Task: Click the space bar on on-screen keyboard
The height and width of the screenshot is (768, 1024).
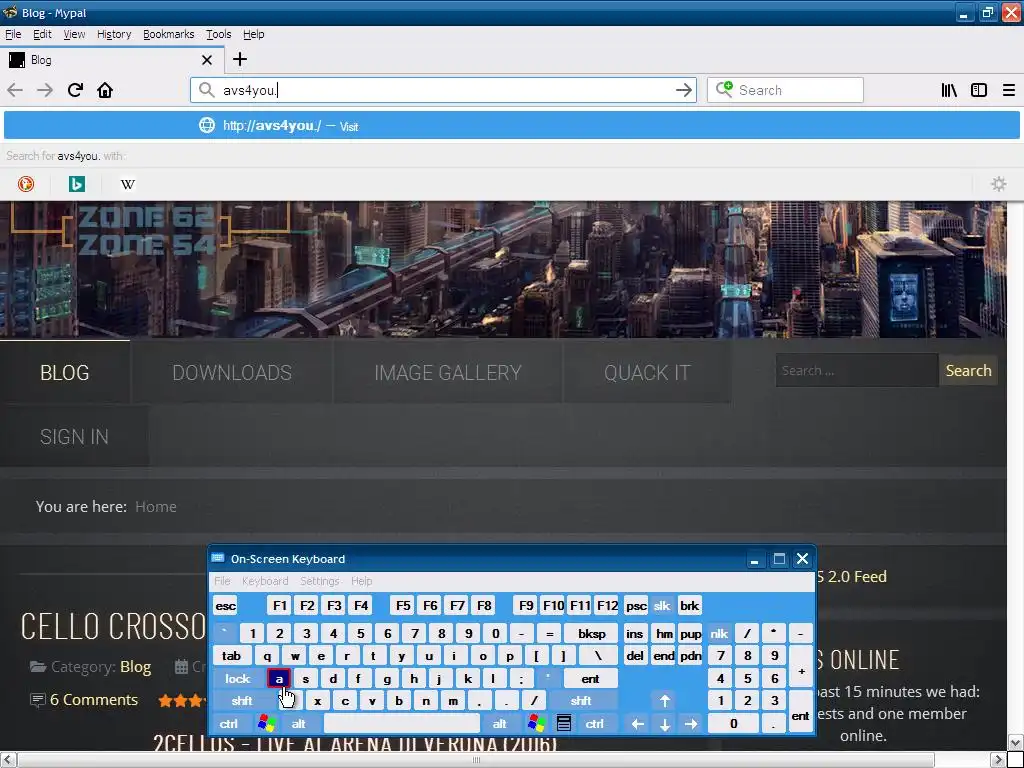Action: pos(402,724)
